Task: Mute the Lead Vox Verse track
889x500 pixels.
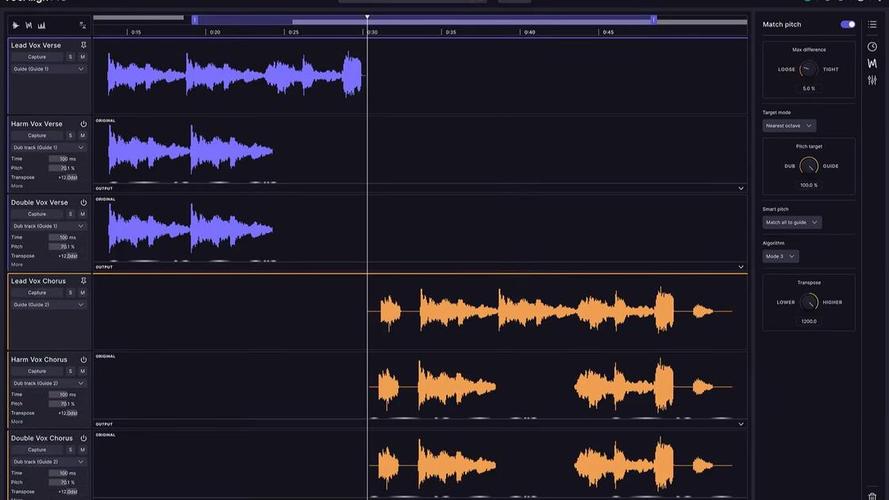Action: coord(83,57)
